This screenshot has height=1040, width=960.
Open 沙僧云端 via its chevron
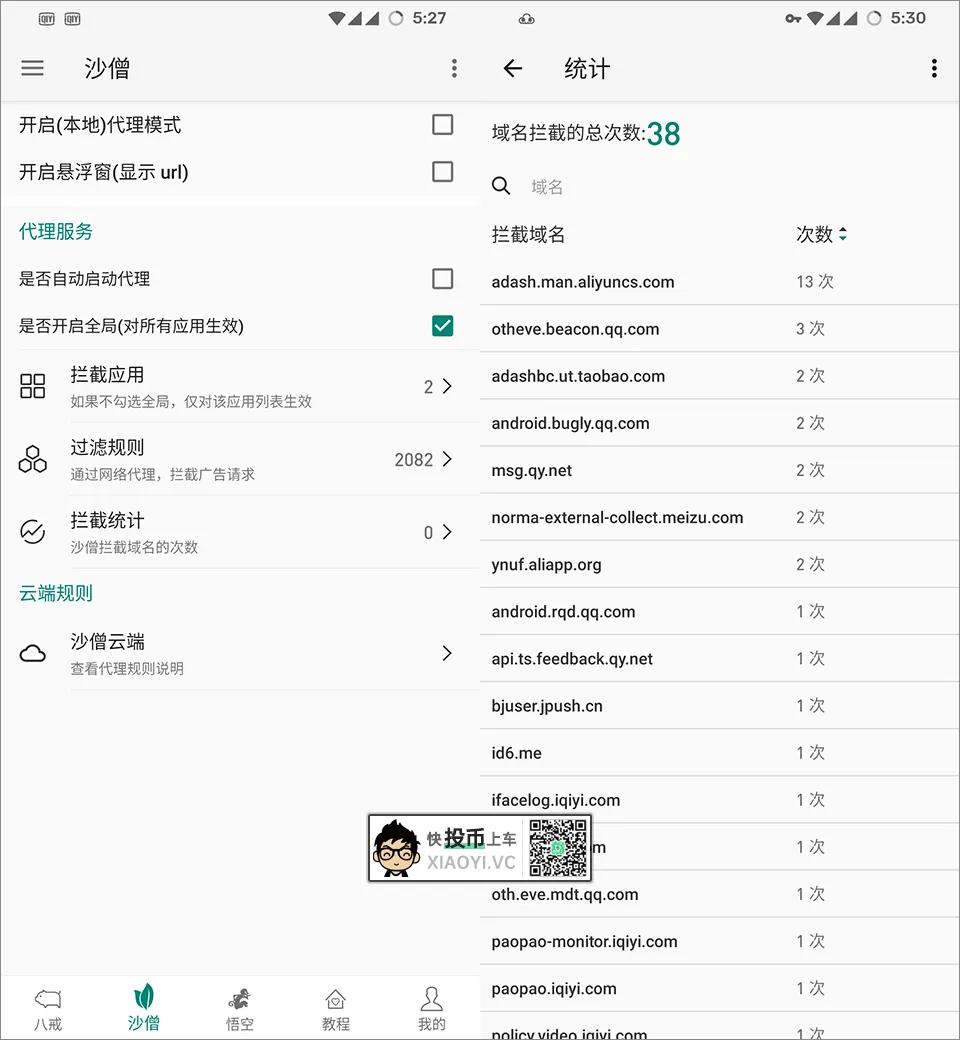447,653
